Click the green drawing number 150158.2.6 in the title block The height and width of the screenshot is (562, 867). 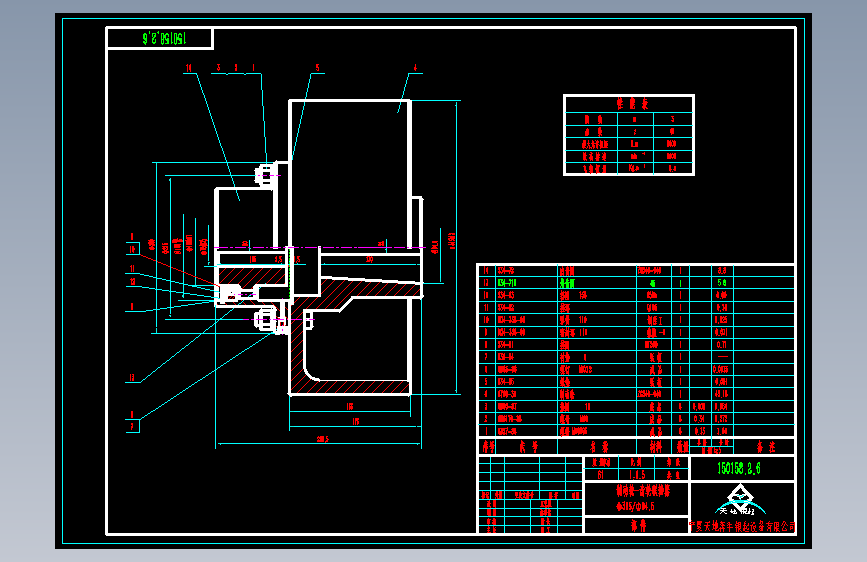tap(739, 469)
